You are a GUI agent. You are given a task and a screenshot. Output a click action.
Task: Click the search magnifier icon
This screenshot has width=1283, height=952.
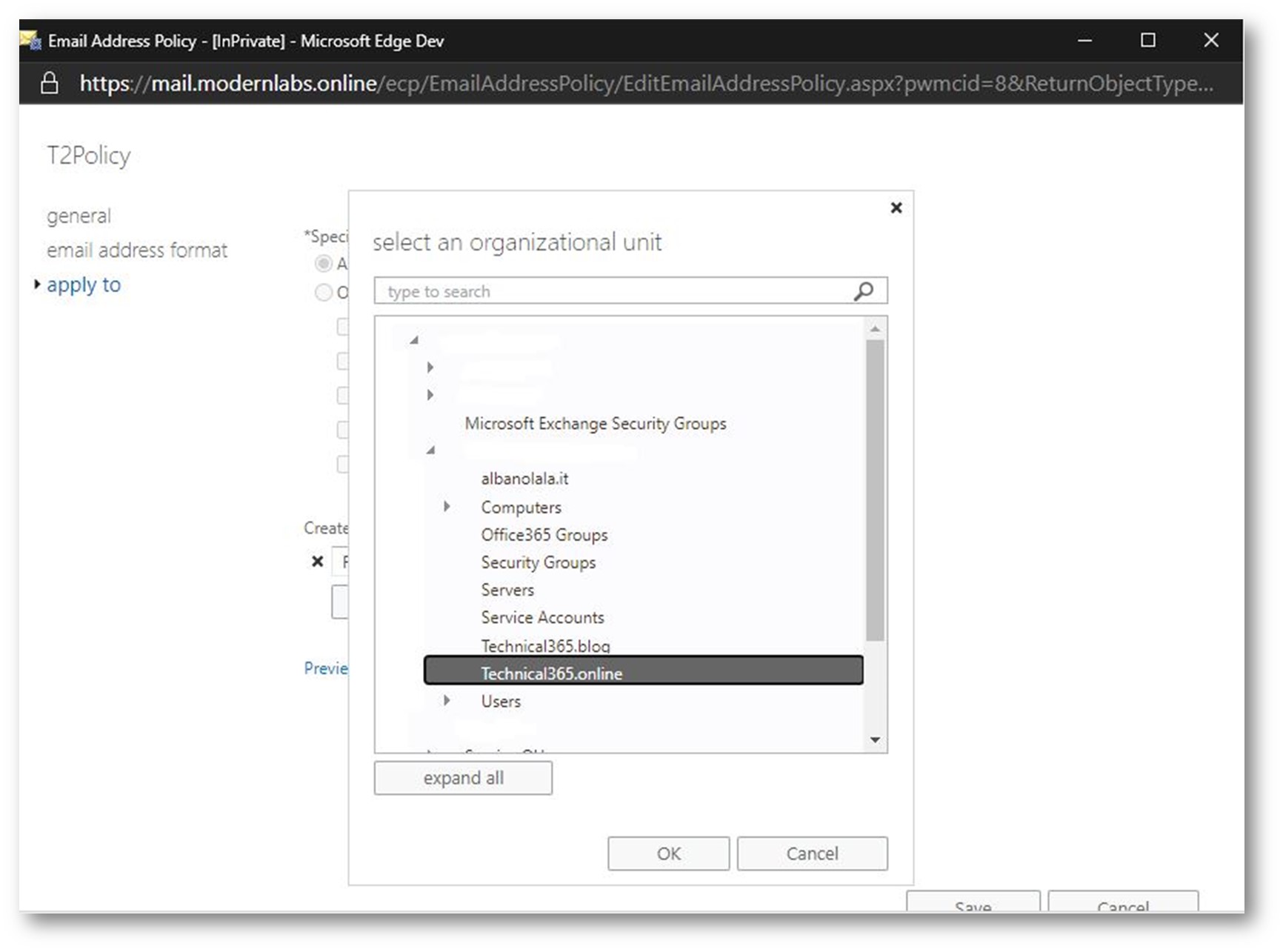pos(863,291)
